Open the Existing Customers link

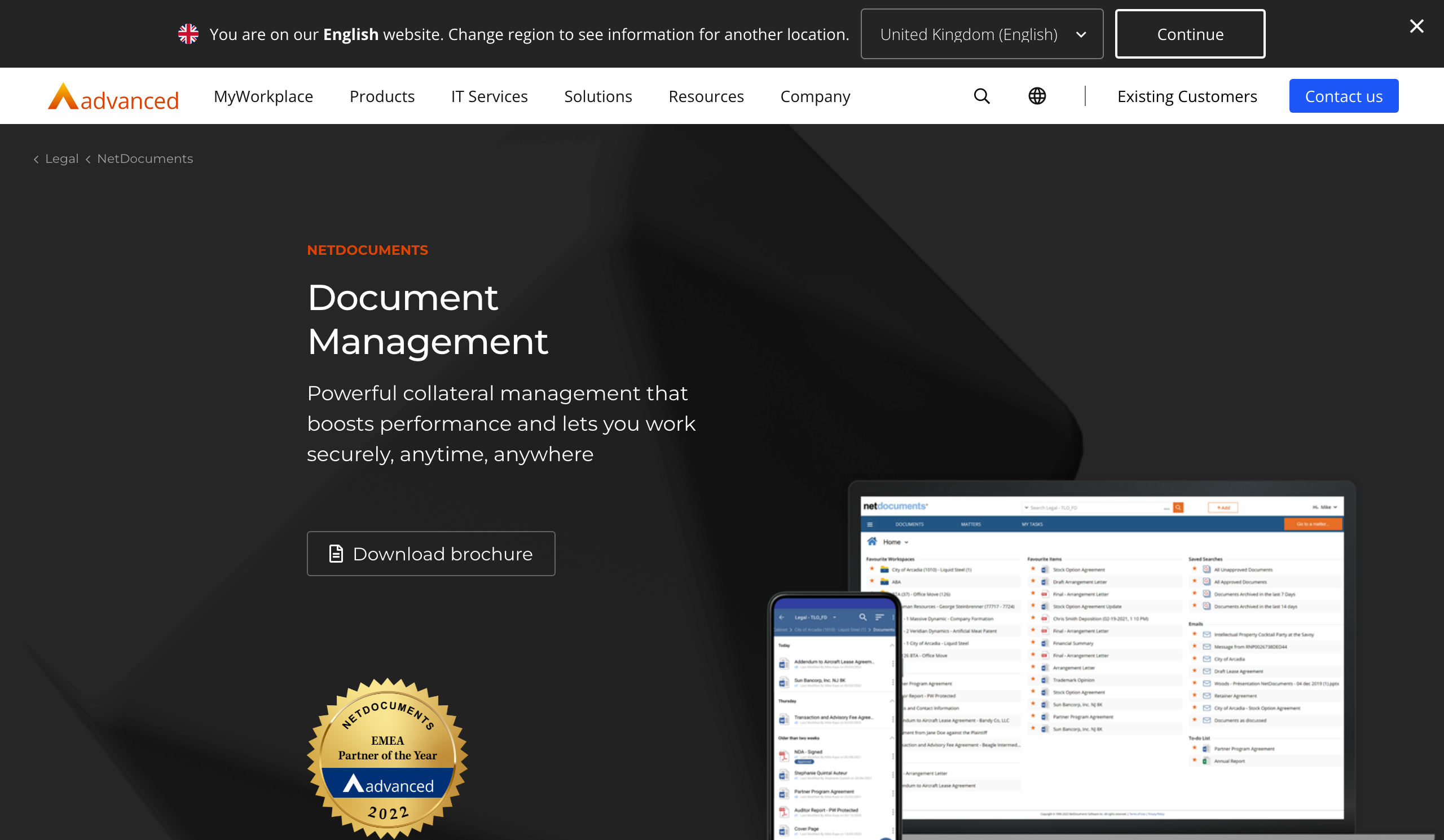pos(1187,96)
